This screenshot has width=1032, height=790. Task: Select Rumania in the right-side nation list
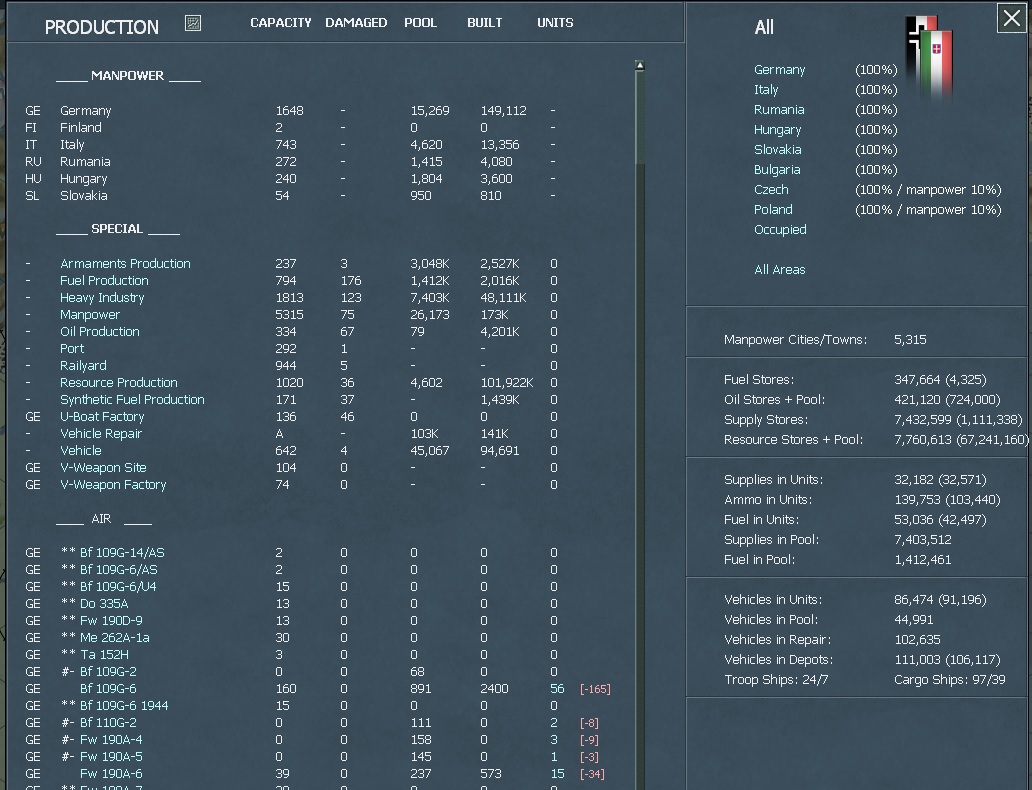click(x=780, y=109)
